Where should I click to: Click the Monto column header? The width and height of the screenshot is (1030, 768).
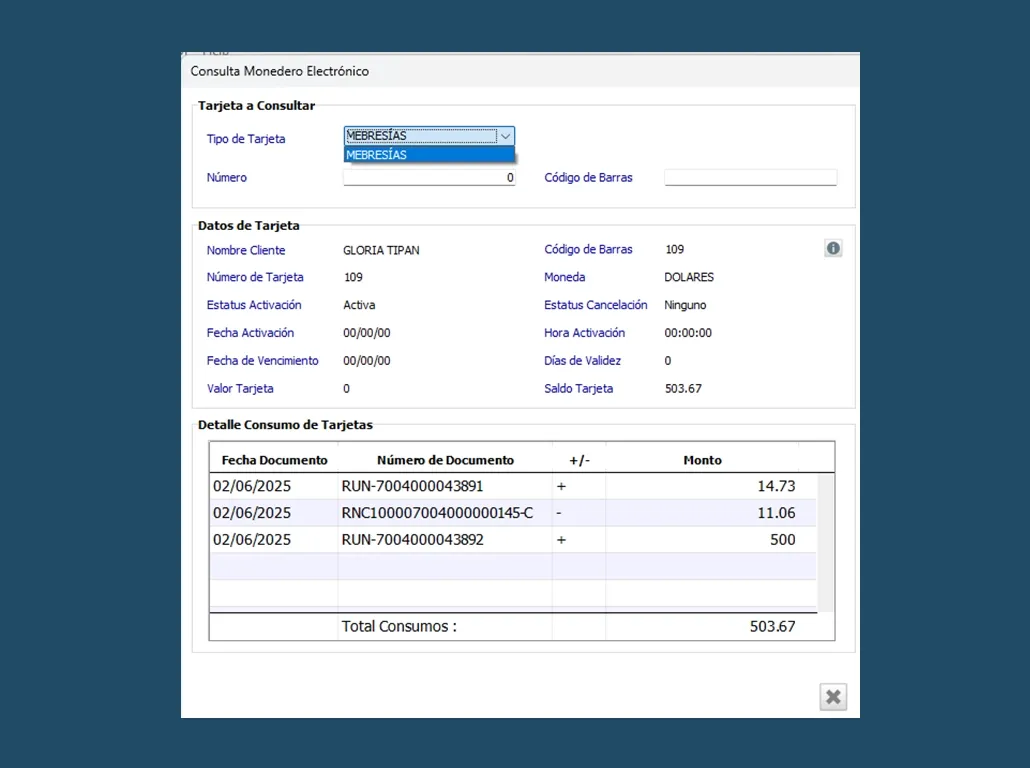(702, 460)
